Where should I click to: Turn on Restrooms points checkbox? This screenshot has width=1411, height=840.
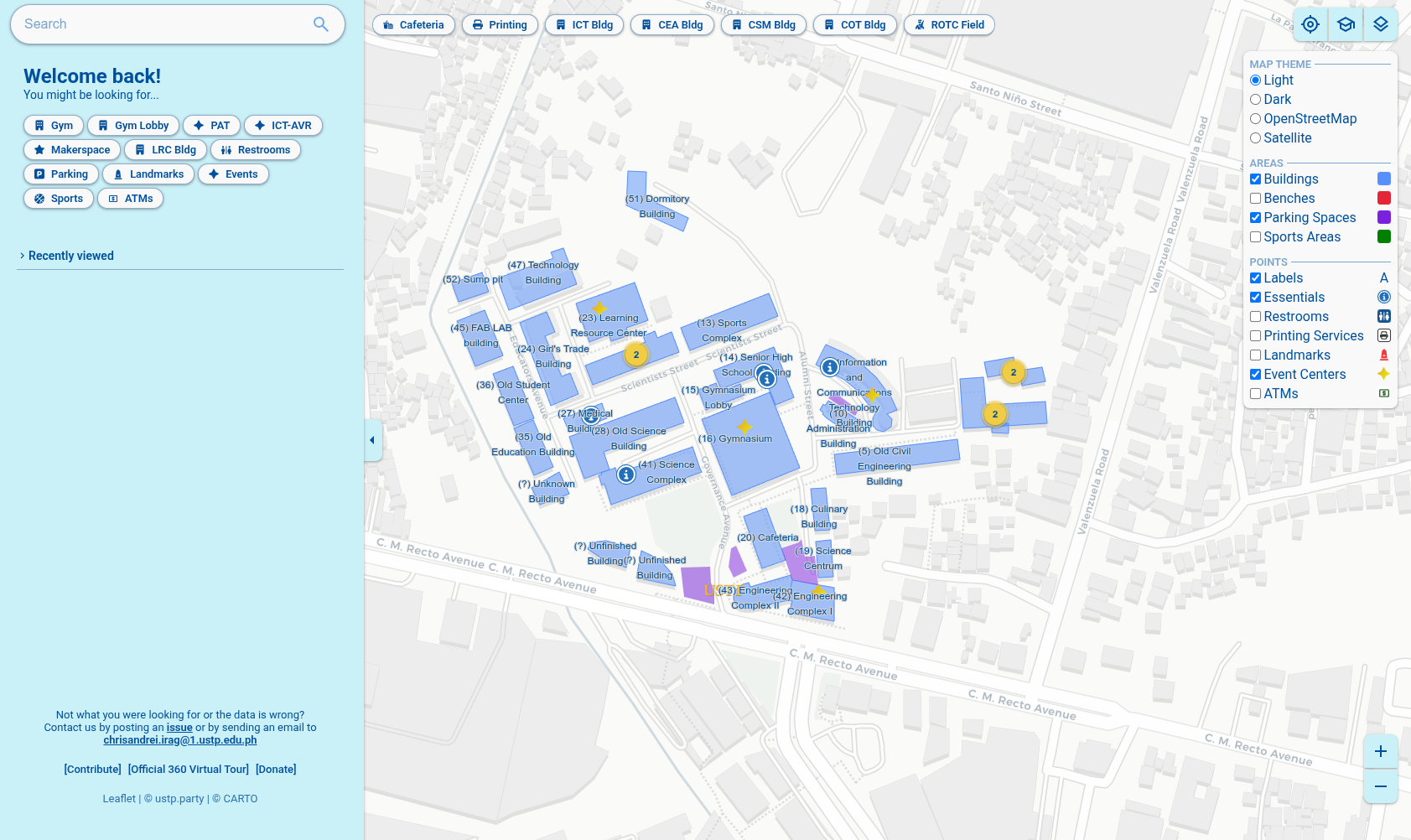coord(1255,317)
